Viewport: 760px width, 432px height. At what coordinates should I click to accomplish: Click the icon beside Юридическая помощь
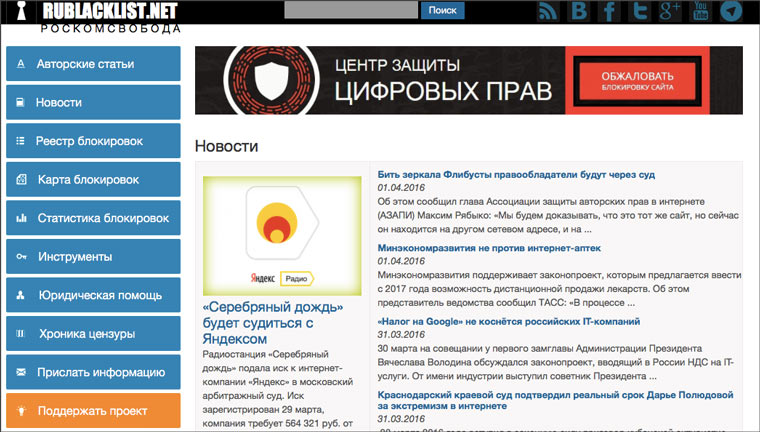coord(21,295)
